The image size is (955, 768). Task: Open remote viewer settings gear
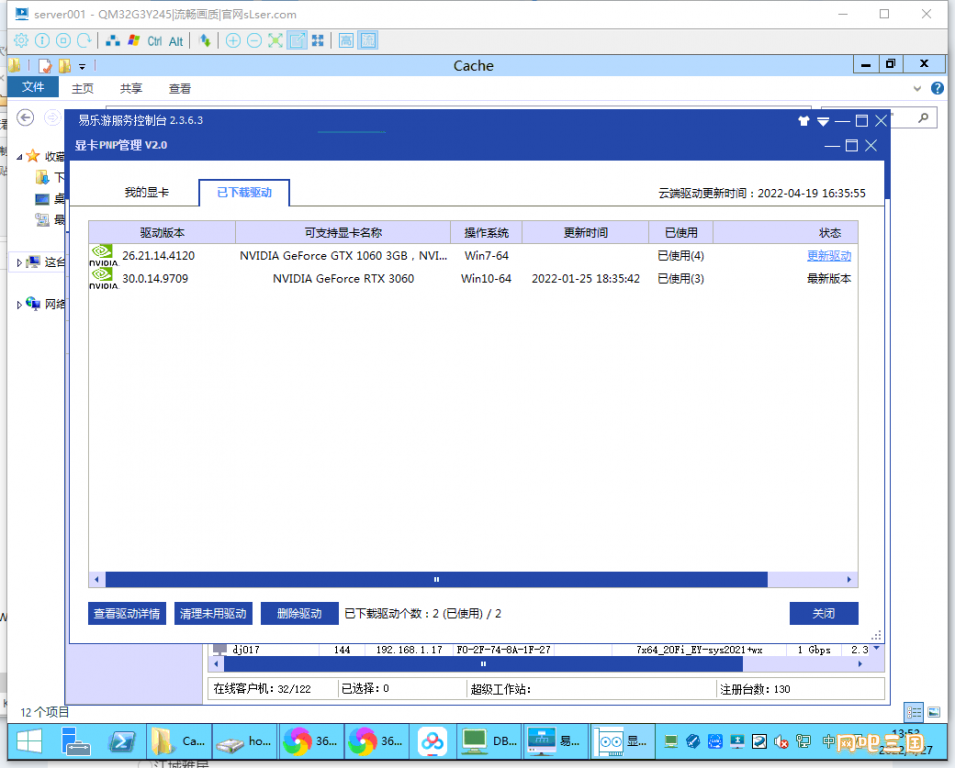[x=21, y=41]
